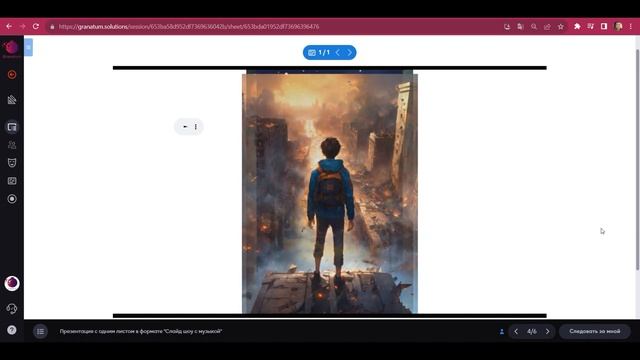Screen dimensions: 640x360
Task: Click the slide icon in the 1/1 pill
Action: pos(312,53)
